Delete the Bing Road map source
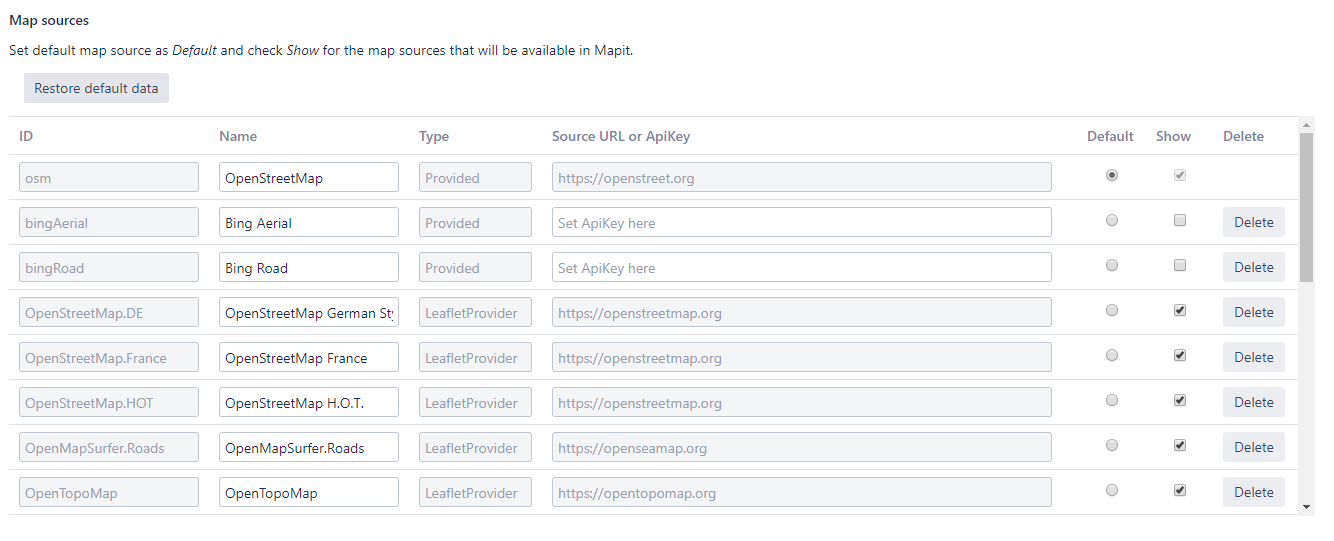This screenshot has width=1334, height=541. coord(1253,267)
